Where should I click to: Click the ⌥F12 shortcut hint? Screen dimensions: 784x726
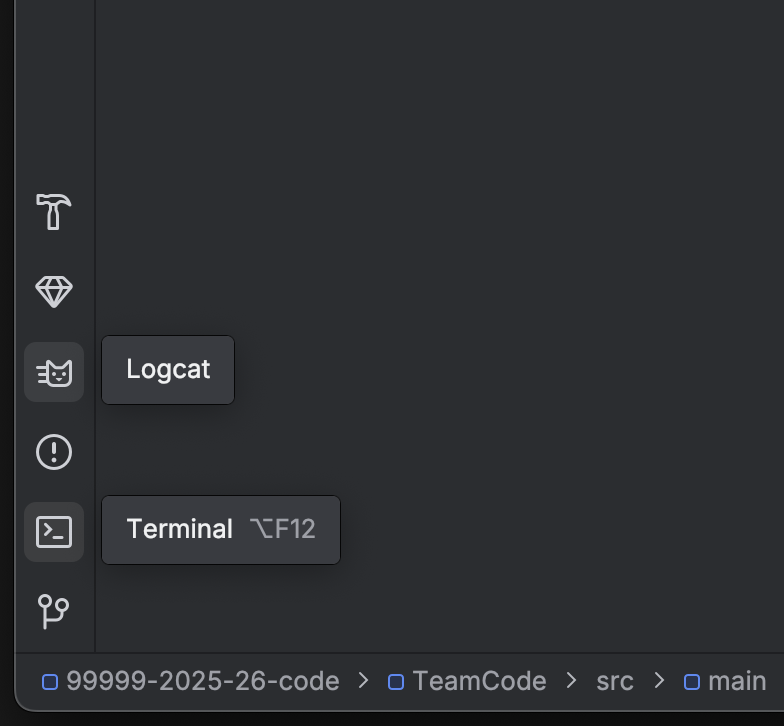pyautogui.click(x=282, y=529)
